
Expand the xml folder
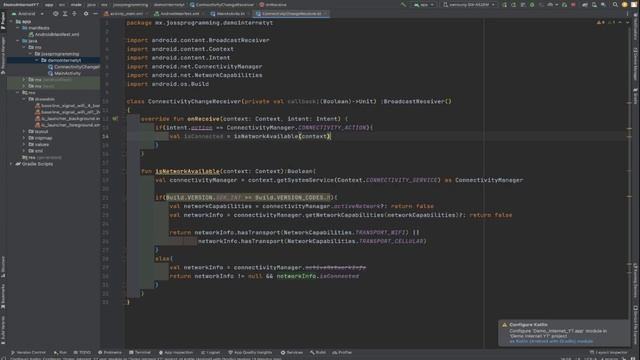coord(24,151)
